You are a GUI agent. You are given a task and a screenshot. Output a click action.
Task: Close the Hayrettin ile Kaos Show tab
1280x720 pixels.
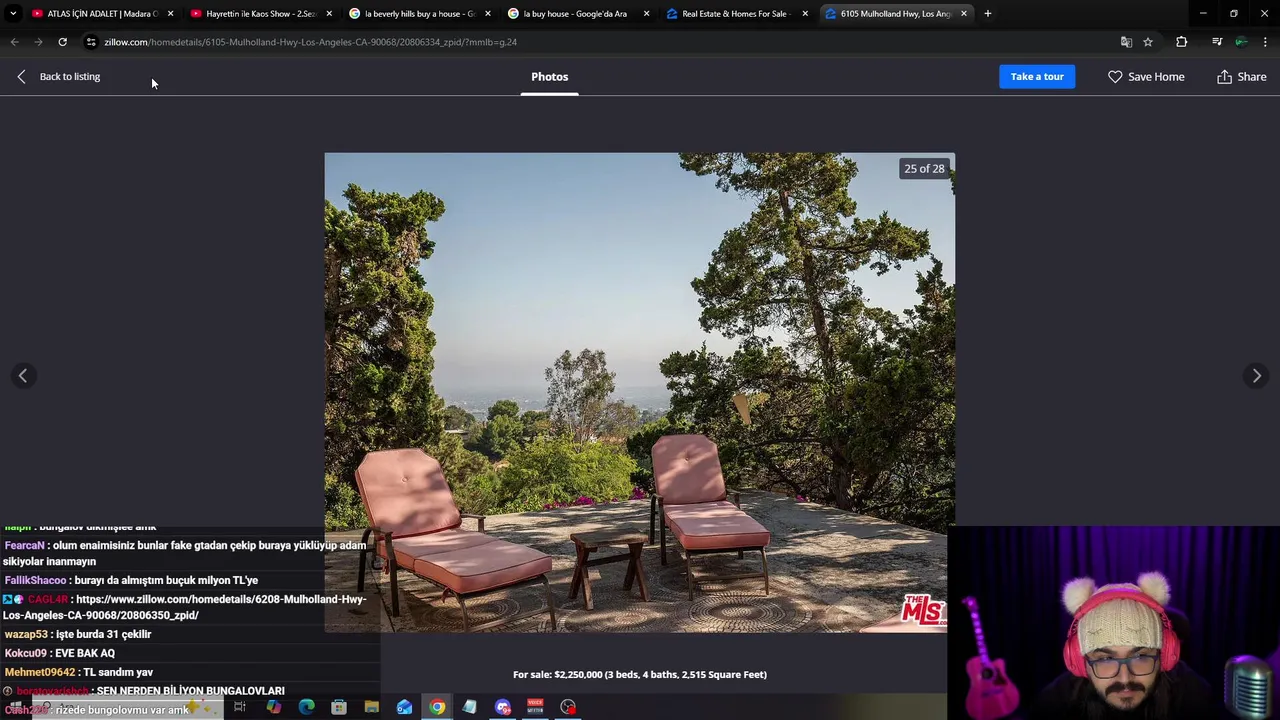[x=329, y=14]
